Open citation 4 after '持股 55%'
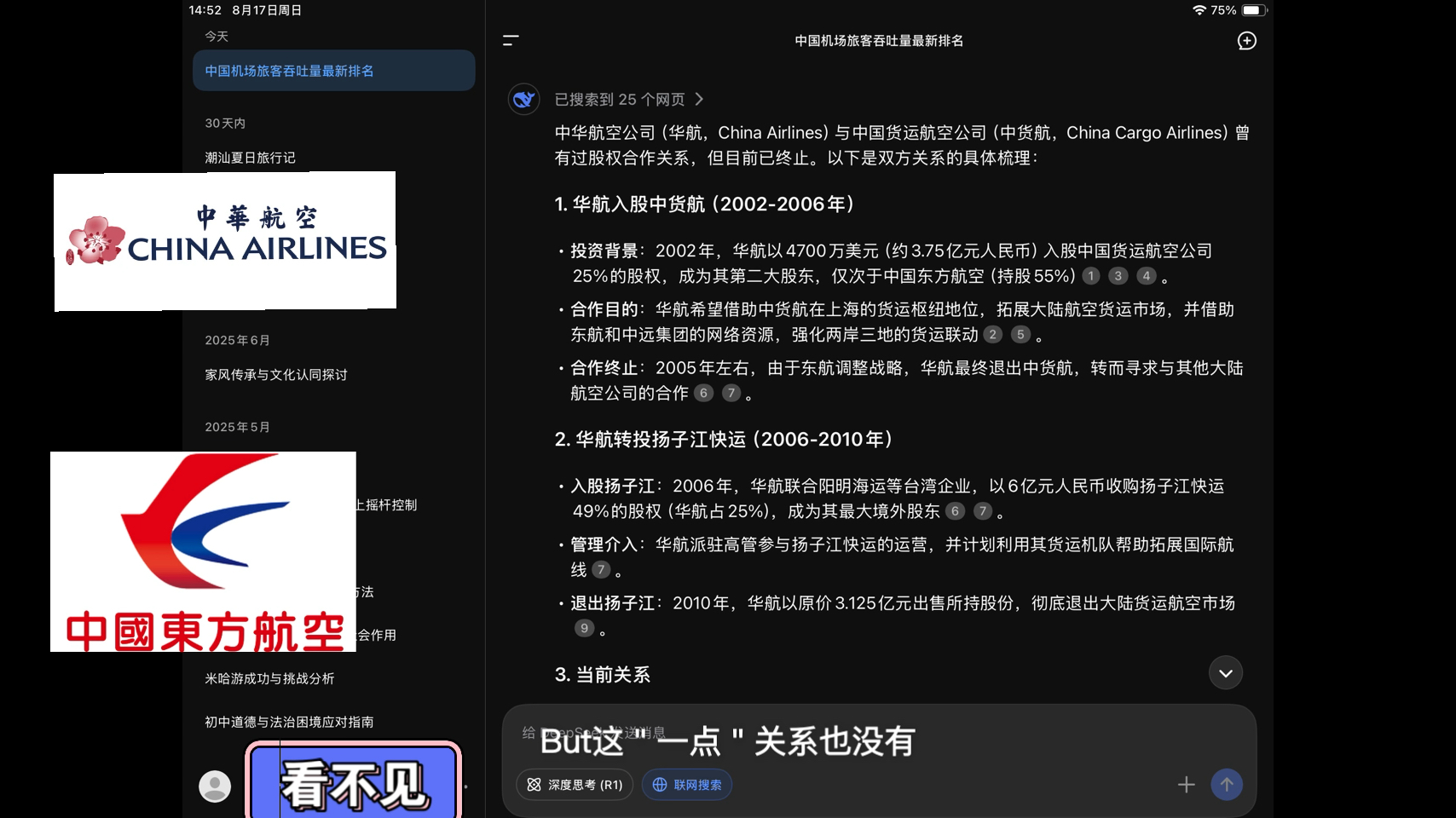Viewport: 1456px width, 818px height. click(1147, 276)
